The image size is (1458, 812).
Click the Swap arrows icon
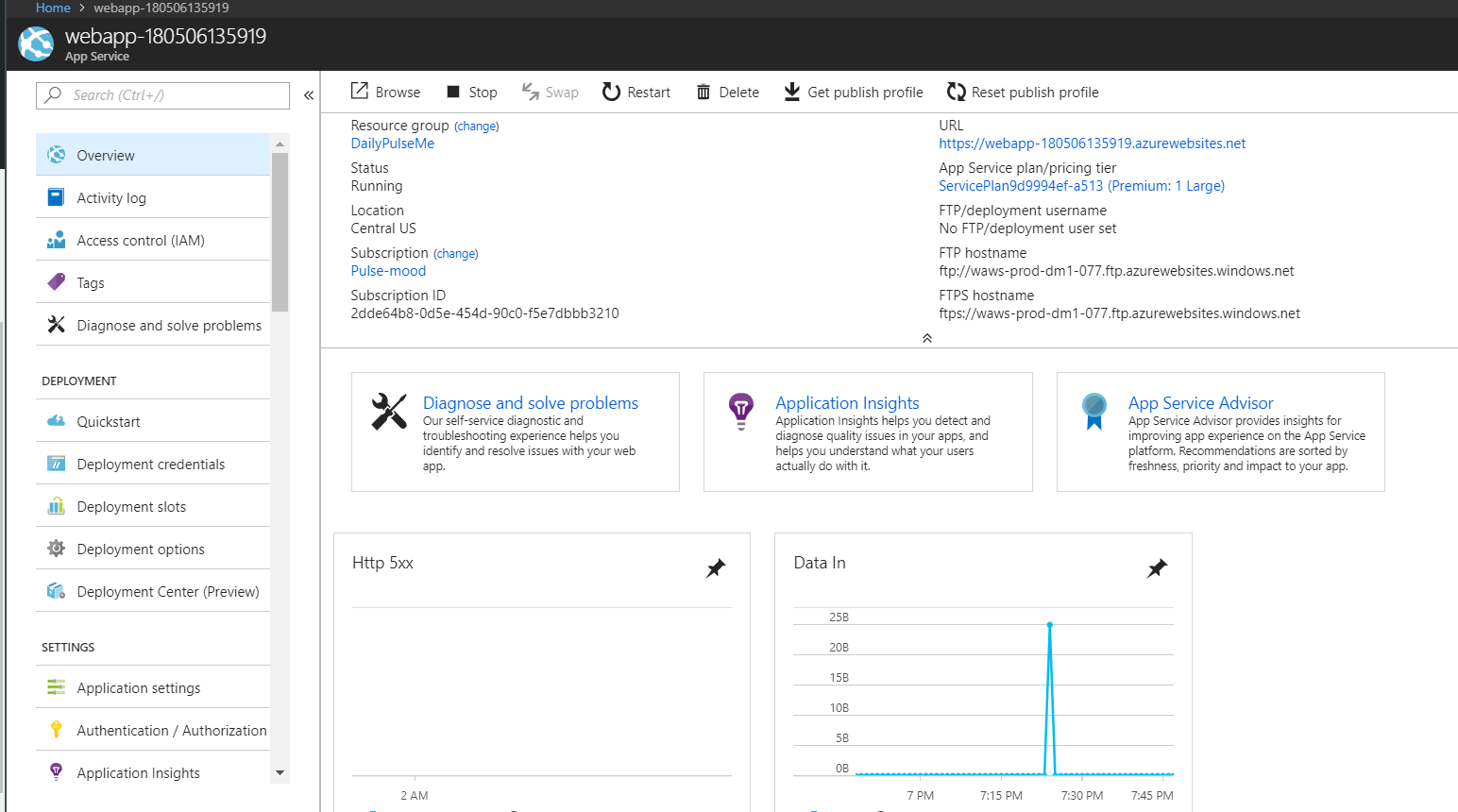click(531, 92)
